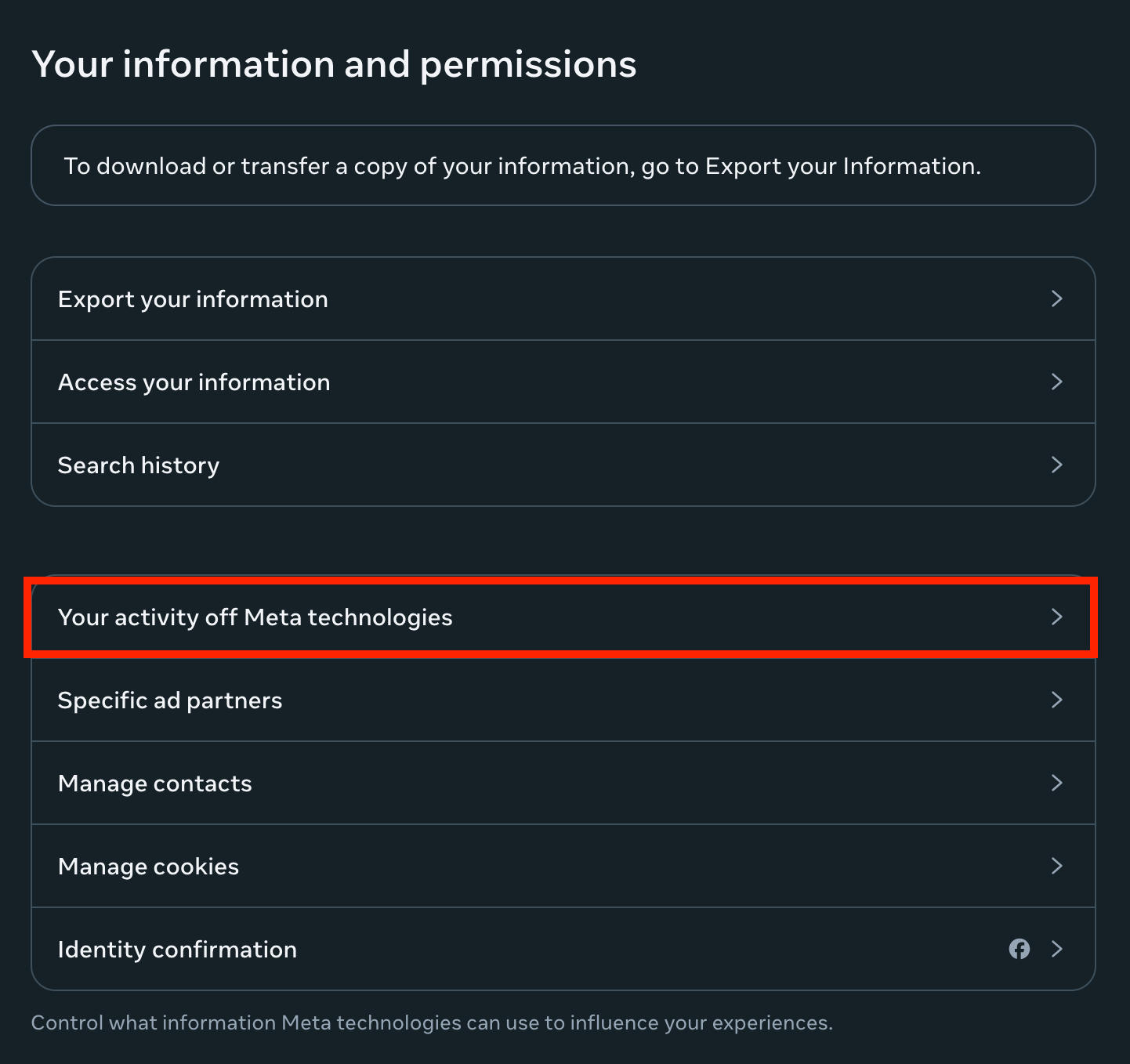Open Access your information
Image resolution: width=1130 pixels, height=1064 pixels.
(194, 382)
